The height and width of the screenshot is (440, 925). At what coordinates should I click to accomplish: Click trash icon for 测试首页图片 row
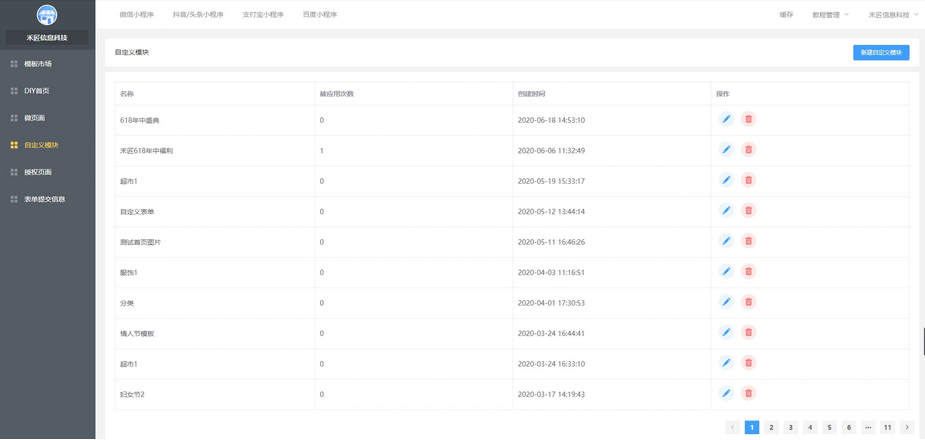point(748,241)
